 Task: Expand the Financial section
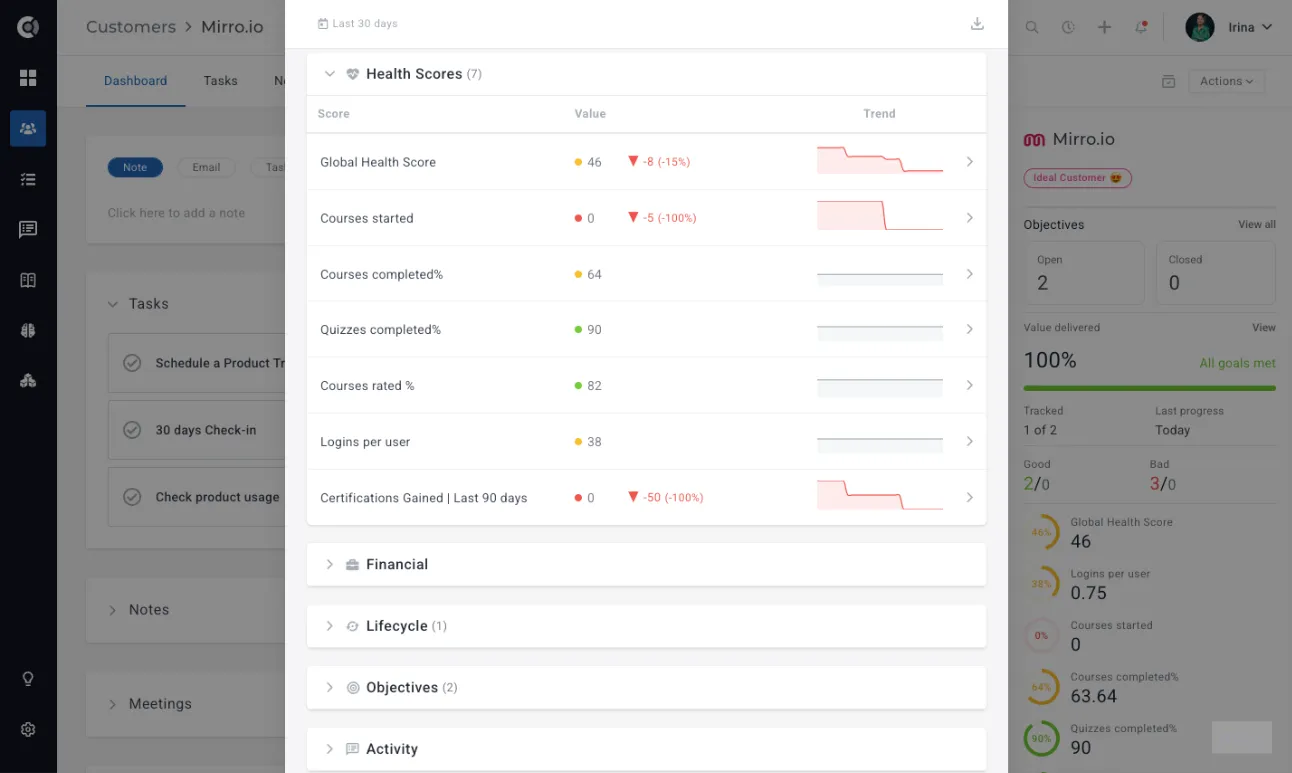pos(329,565)
